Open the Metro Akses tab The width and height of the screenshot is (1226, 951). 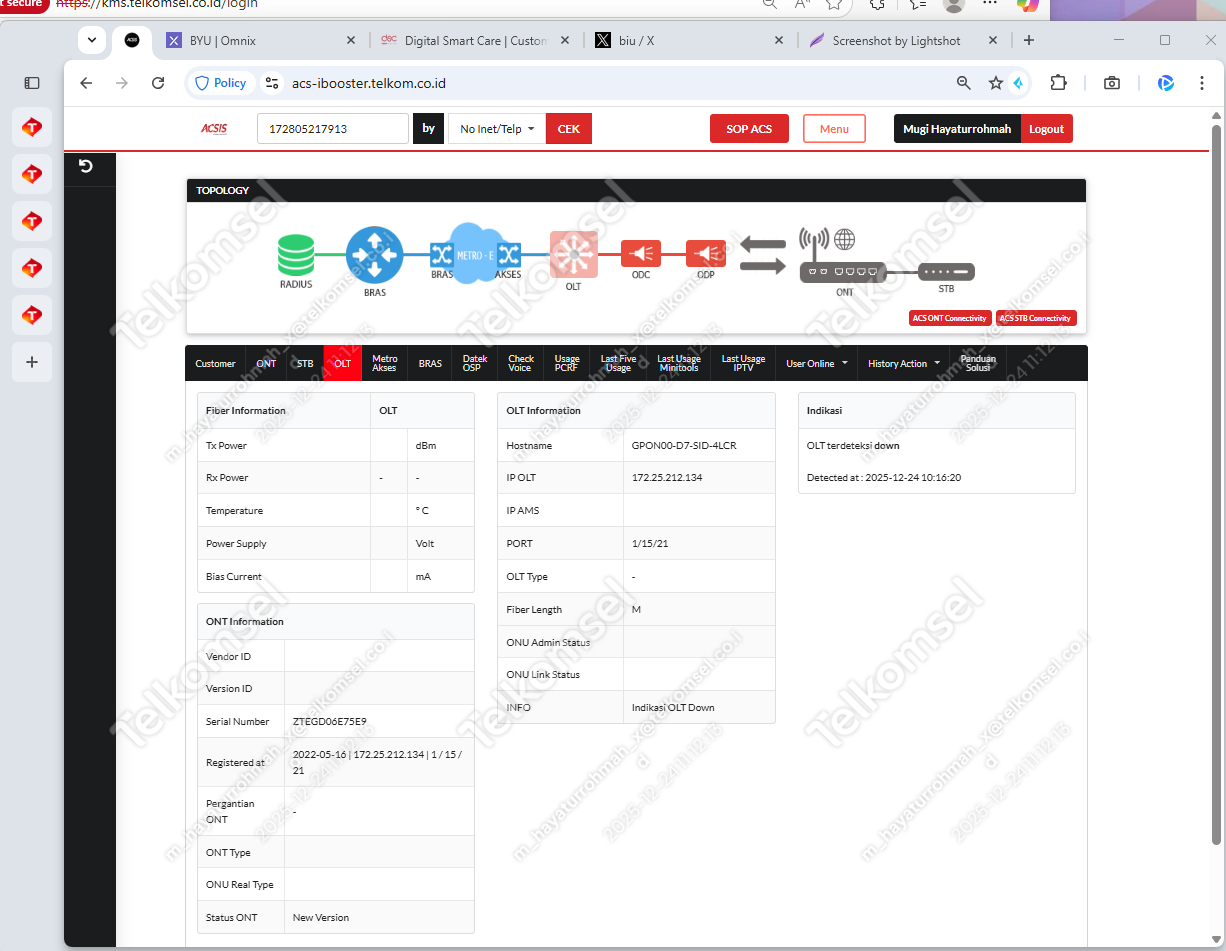click(384, 363)
